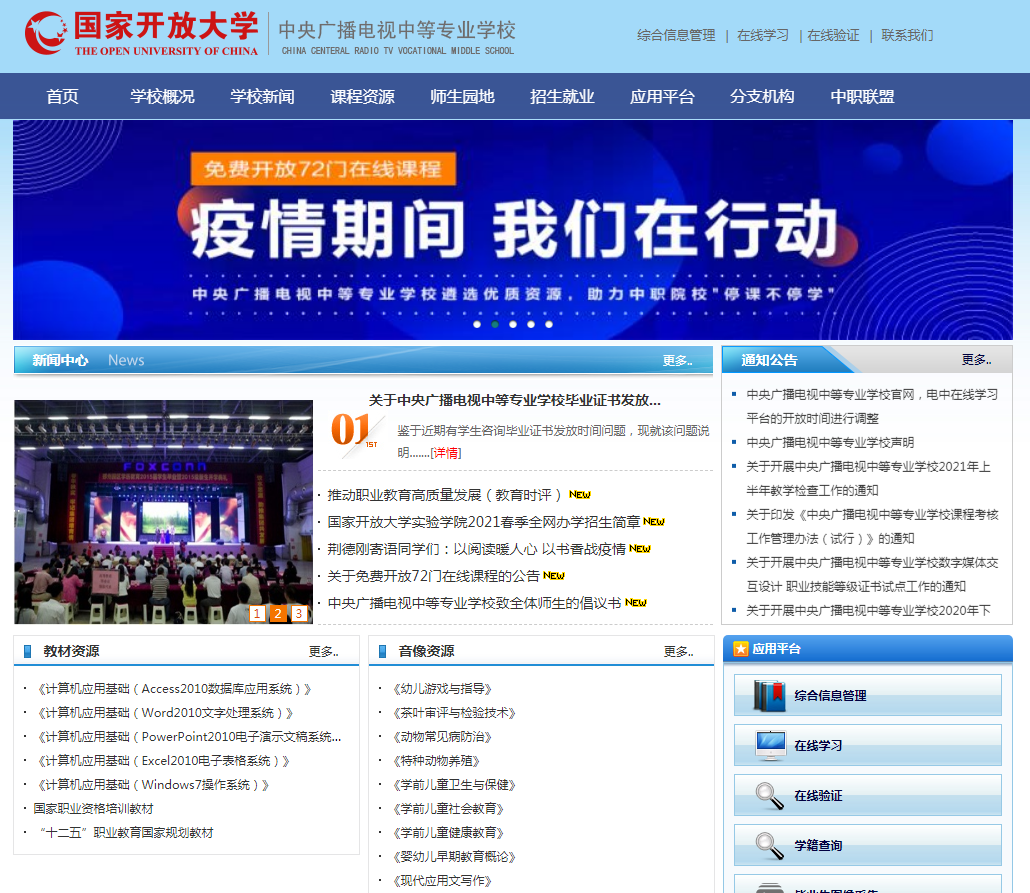The image size is (1030, 893).
Task: Show news photo slide 1
Action: point(257,613)
